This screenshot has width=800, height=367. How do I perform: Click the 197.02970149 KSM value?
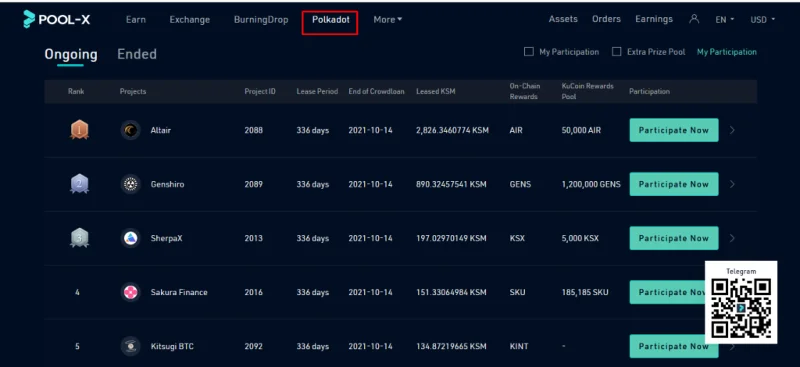pos(451,238)
